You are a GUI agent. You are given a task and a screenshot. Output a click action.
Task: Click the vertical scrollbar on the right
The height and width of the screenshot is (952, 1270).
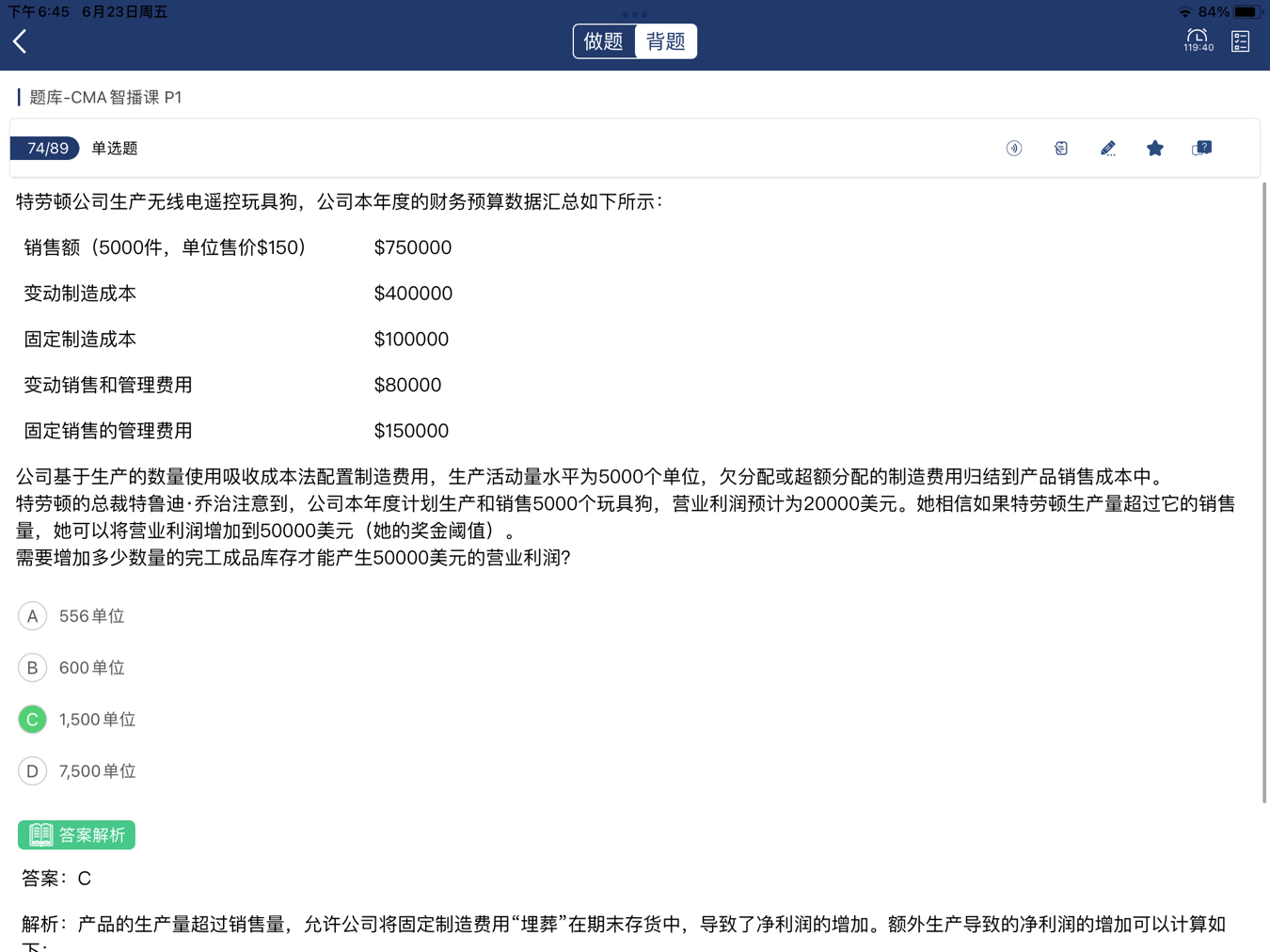(1263, 489)
